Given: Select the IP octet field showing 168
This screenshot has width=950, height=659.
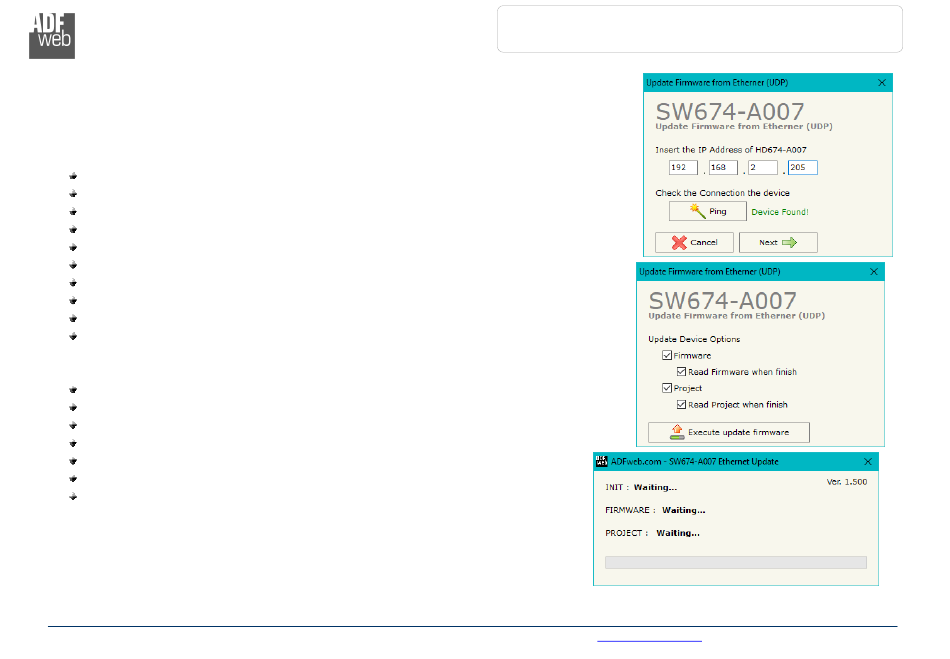Looking at the screenshot, I should coord(723,168).
